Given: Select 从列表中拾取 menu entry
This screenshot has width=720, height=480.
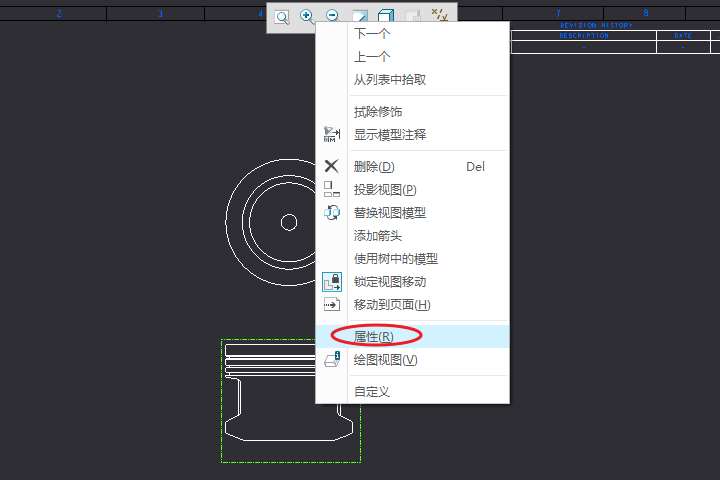Looking at the screenshot, I should click(x=412, y=79).
